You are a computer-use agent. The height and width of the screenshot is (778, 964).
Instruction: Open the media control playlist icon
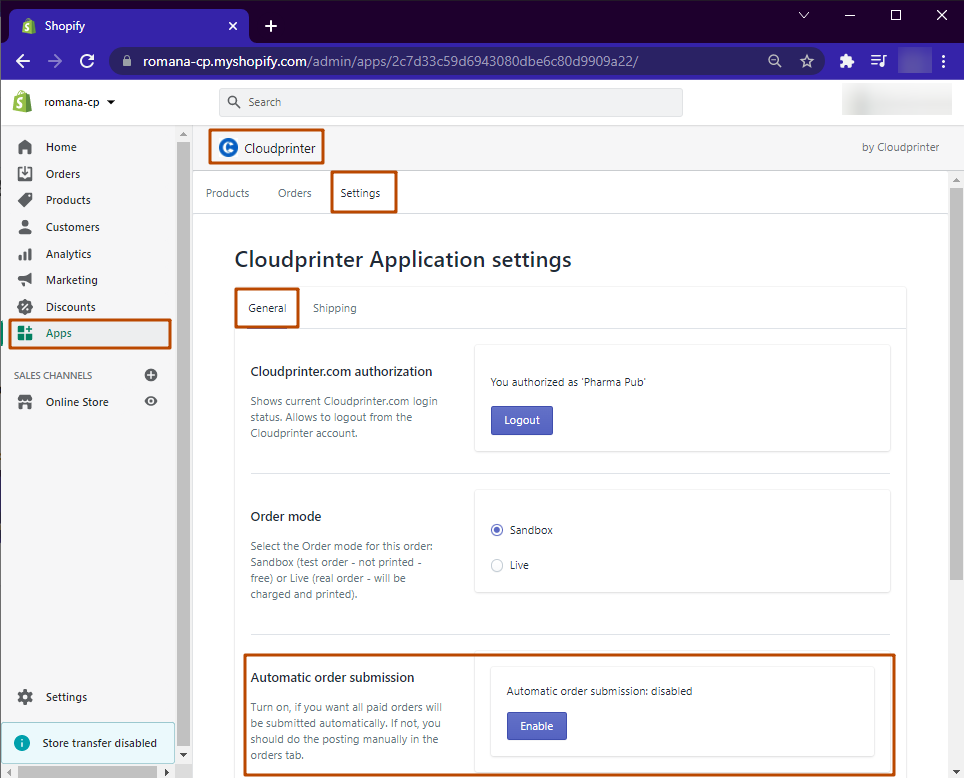point(879,61)
